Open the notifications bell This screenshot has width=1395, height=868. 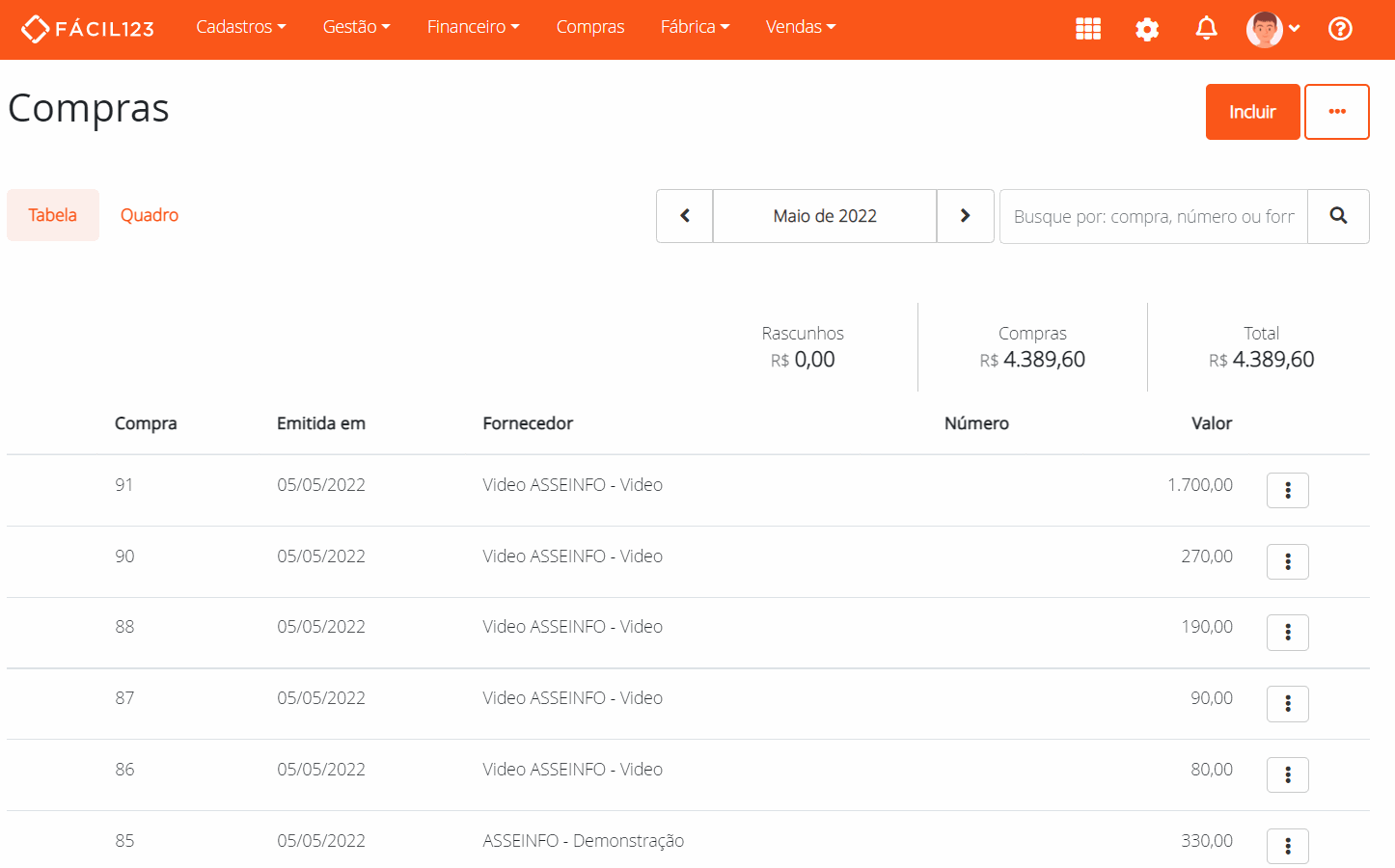tap(1206, 29)
